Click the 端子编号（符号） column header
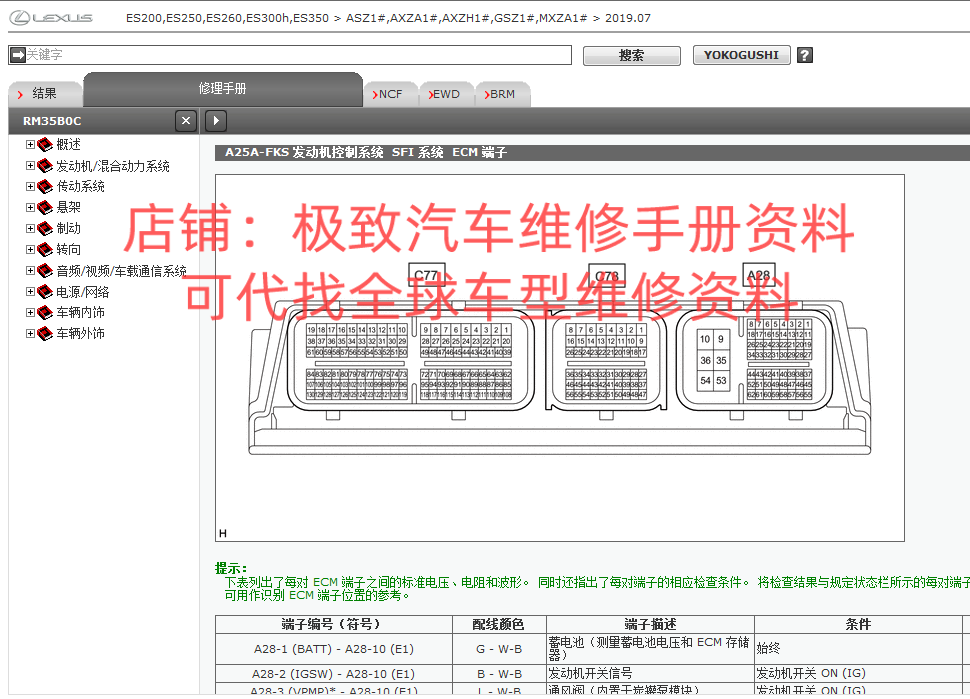Viewport: 970px width, 699px height. tap(334, 624)
